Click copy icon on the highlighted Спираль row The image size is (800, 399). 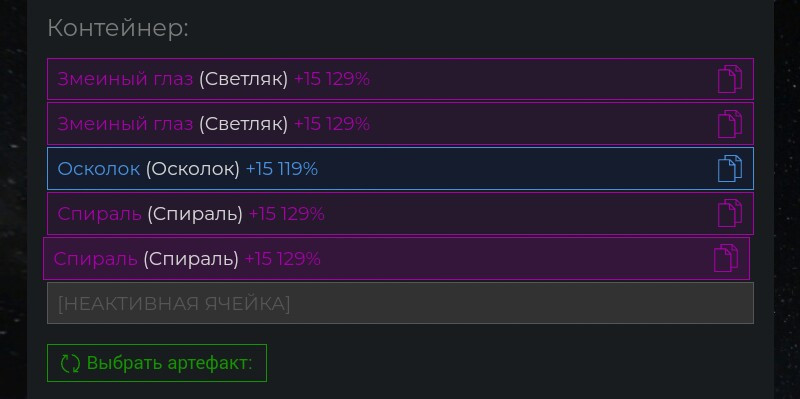coord(726,258)
